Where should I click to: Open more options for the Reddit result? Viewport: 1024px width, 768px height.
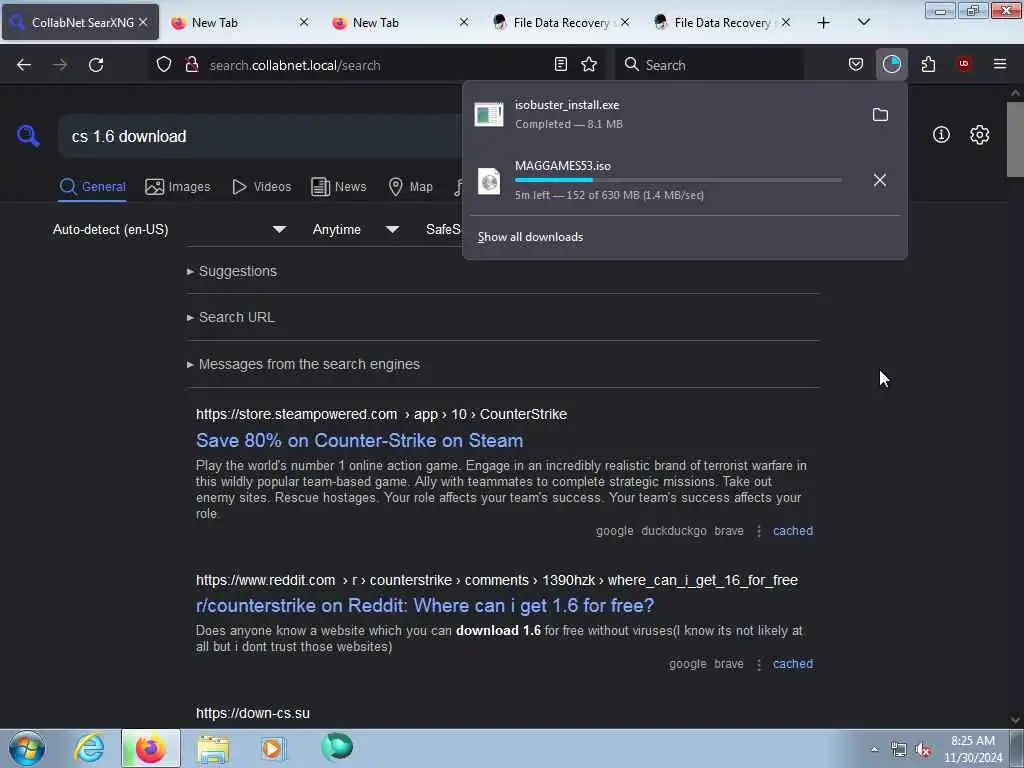pyautogui.click(x=758, y=665)
